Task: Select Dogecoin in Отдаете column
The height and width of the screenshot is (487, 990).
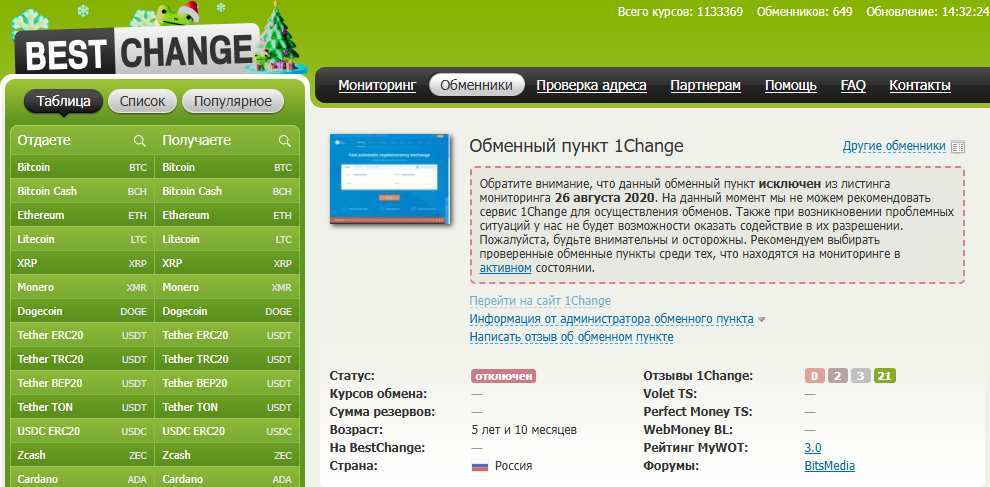Action: coord(82,311)
